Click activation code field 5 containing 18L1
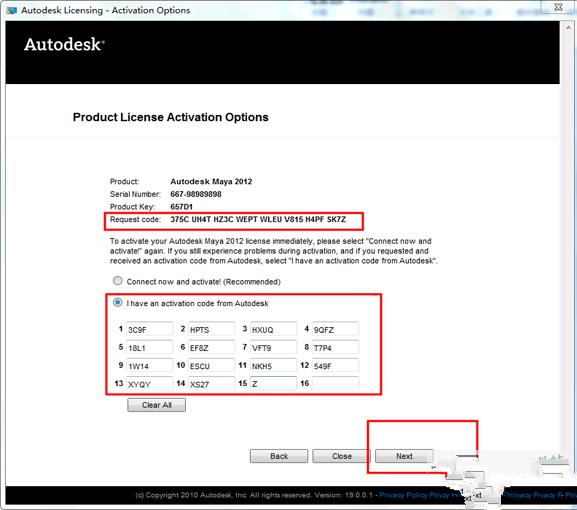577x510 pixels. tap(149, 347)
